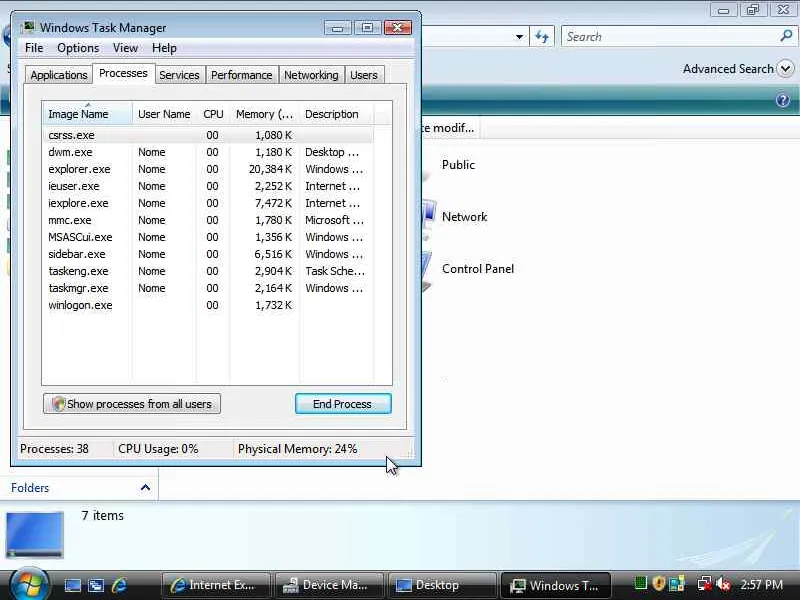Open the File menu in Task Manager
This screenshot has height=600, width=800.
[x=34, y=48]
